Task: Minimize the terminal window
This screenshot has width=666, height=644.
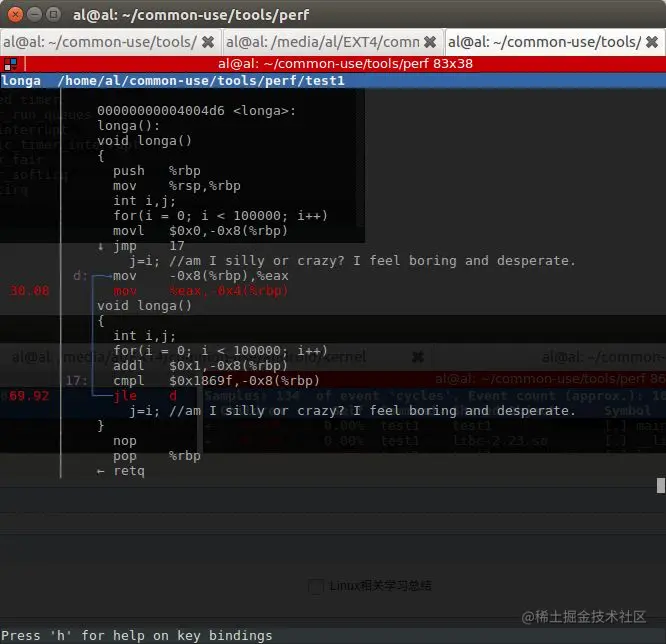Action: point(34,15)
